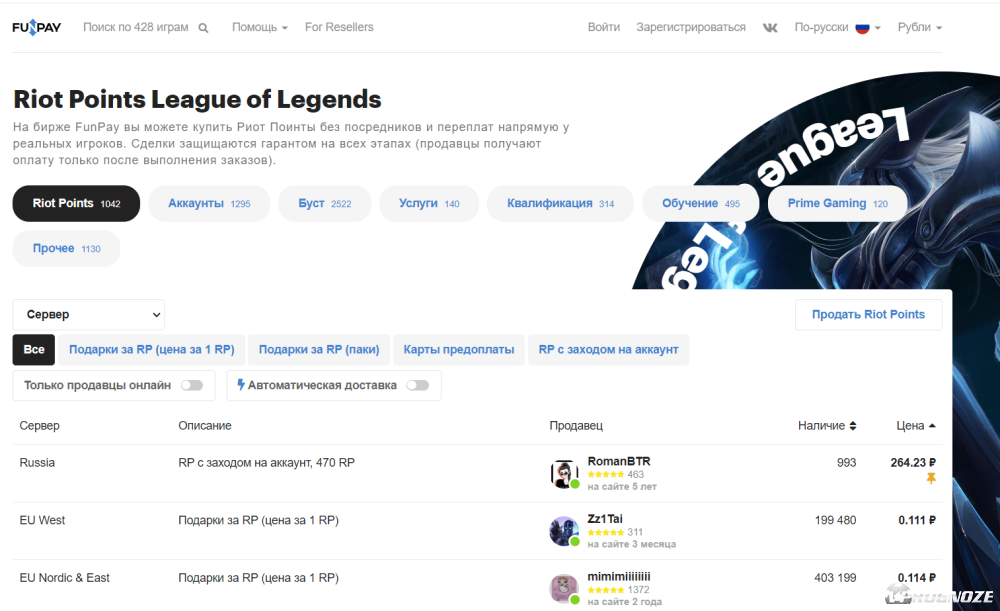Click the Сервер column header
The width and height of the screenshot is (1000, 611).
(x=40, y=425)
